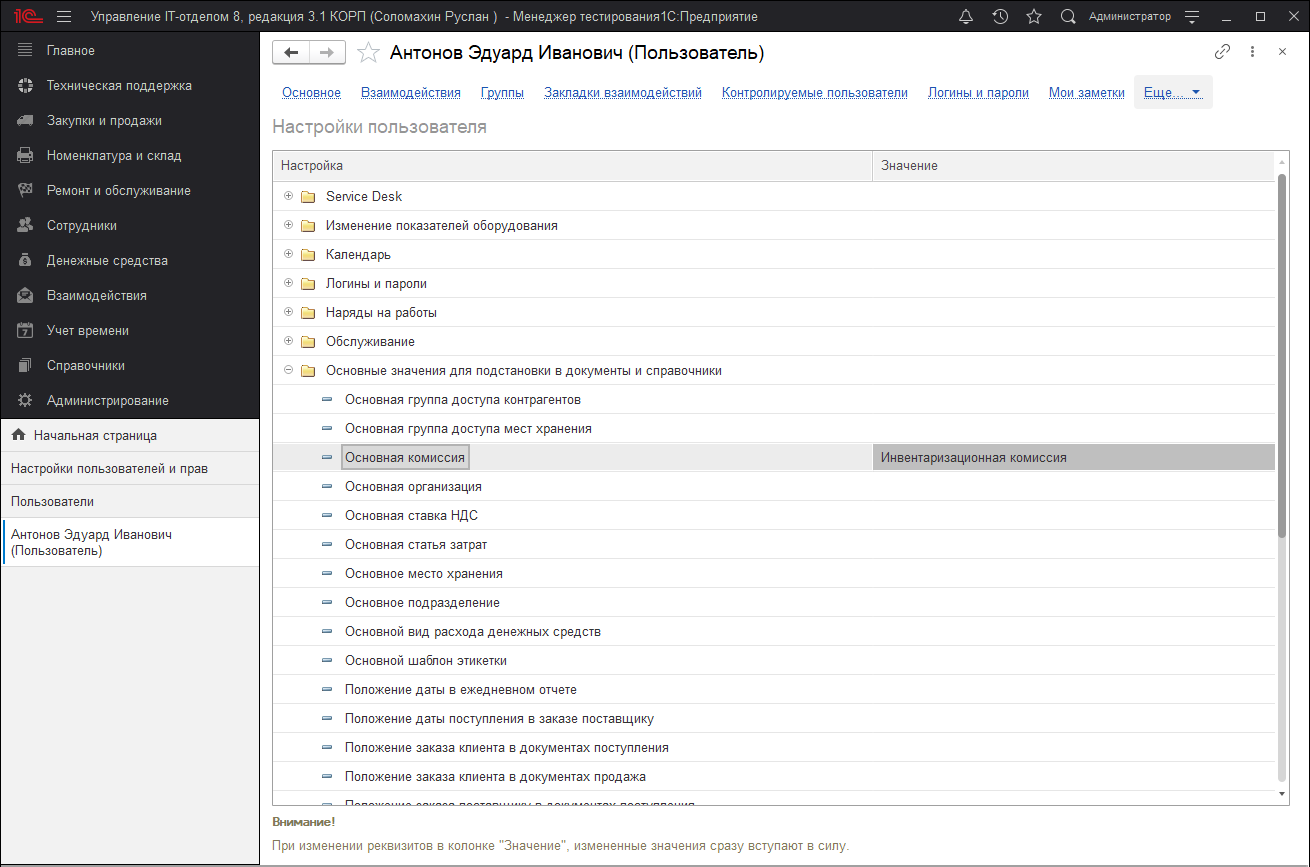Viewport: 1310px width, 867px height.
Task: Open the three-dot more actions menu
Action: coord(1252,52)
